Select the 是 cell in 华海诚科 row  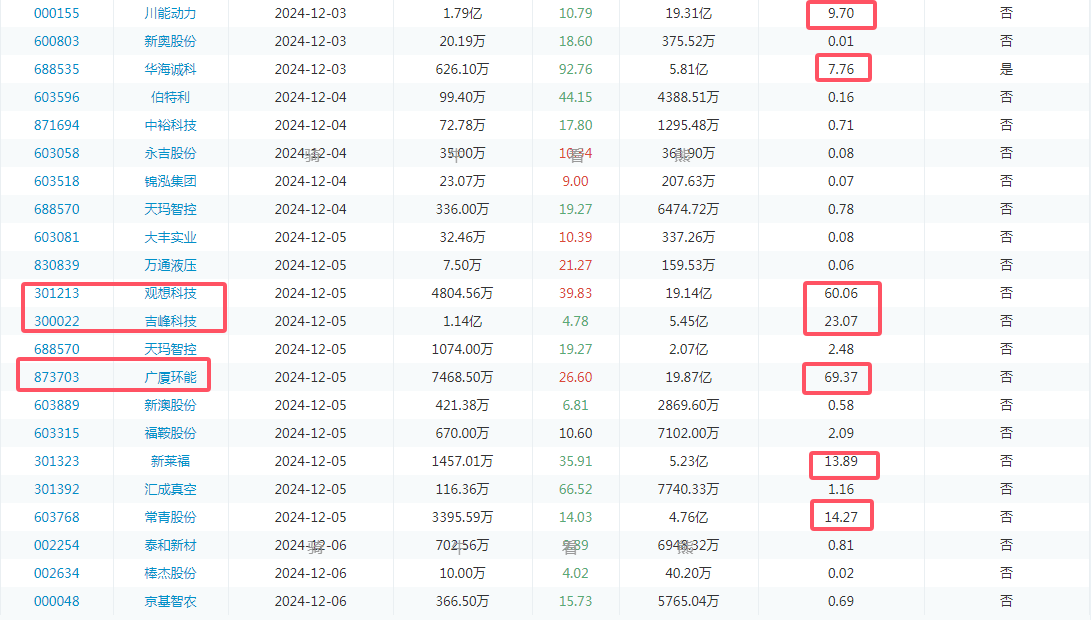tap(1006, 69)
